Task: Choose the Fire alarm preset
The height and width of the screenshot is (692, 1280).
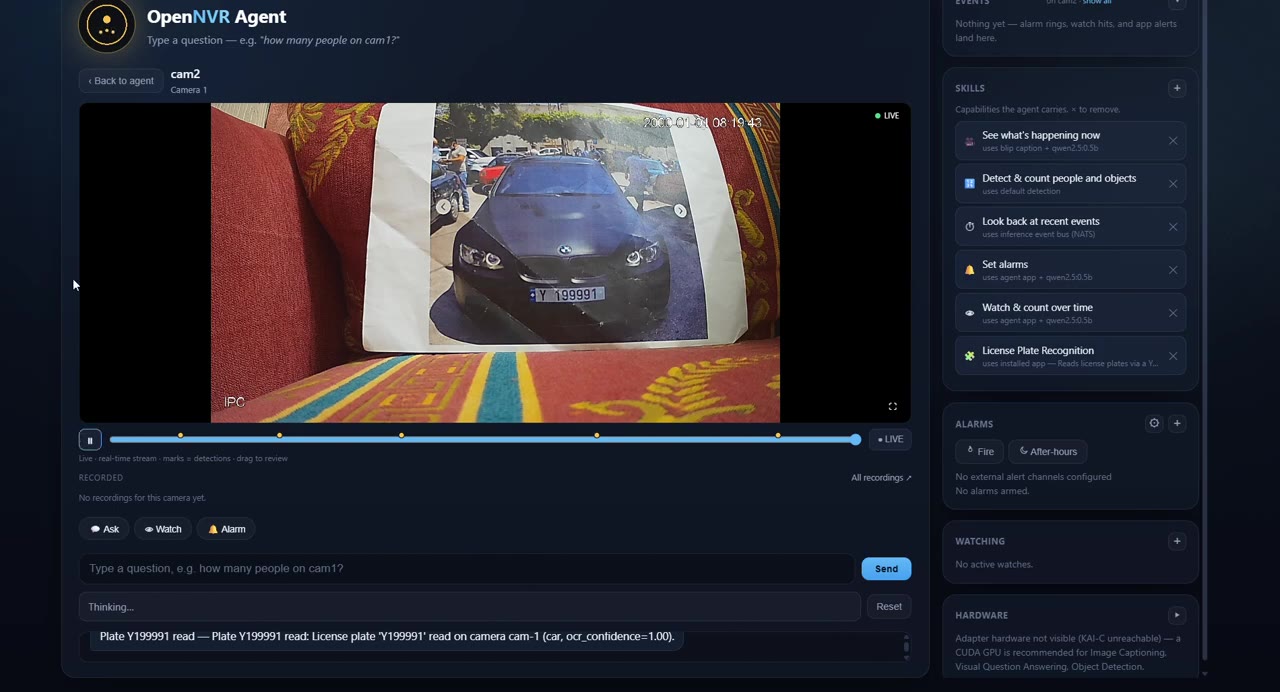Action: point(979,452)
